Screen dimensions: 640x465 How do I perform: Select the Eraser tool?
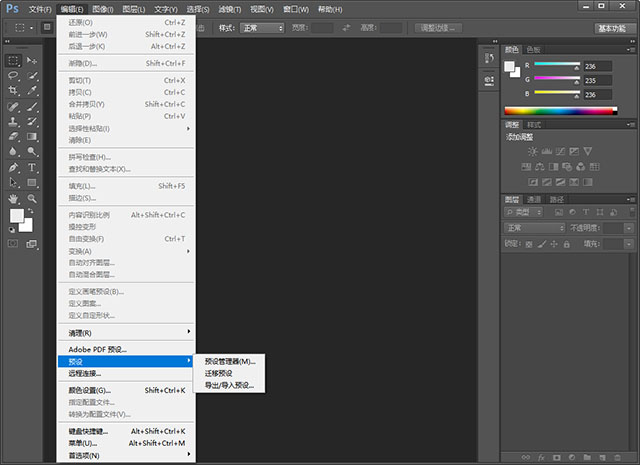(x=13, y=136)
